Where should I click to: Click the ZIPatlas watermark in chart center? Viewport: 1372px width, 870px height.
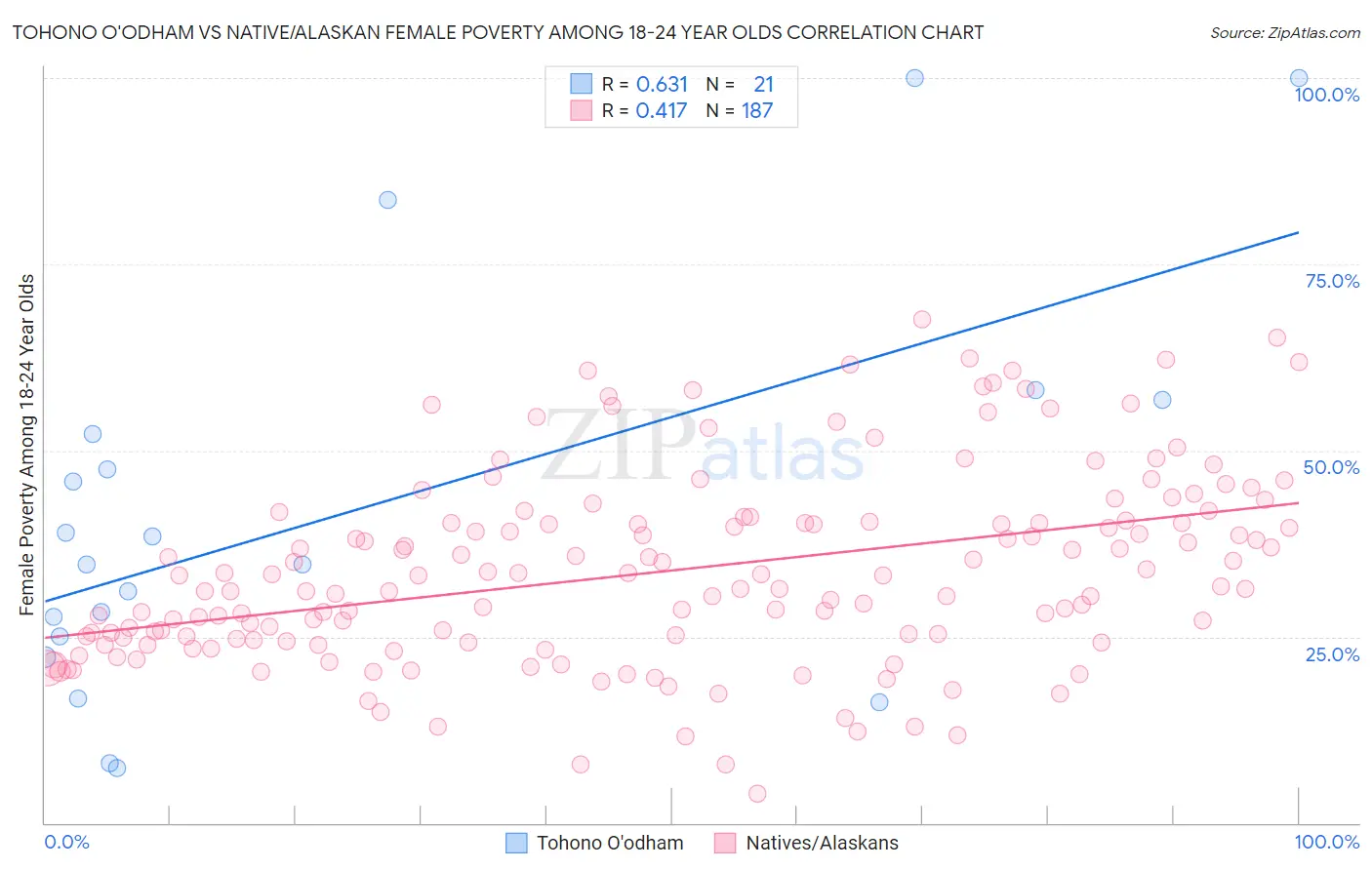click(703, 448)
